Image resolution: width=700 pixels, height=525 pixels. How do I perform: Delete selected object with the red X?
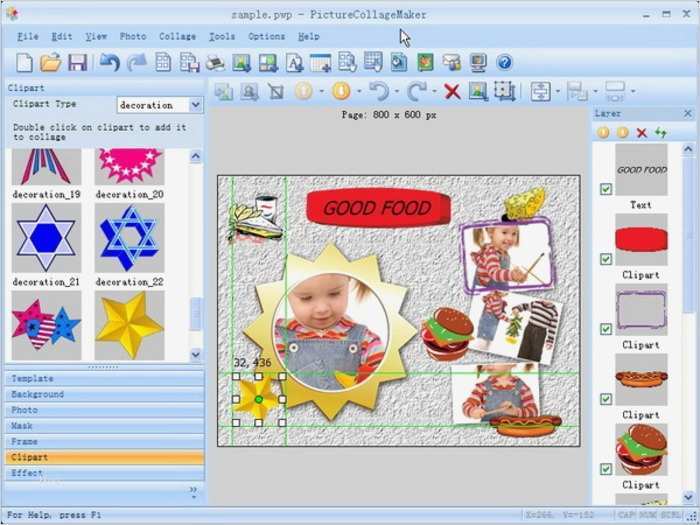(452, 92)
